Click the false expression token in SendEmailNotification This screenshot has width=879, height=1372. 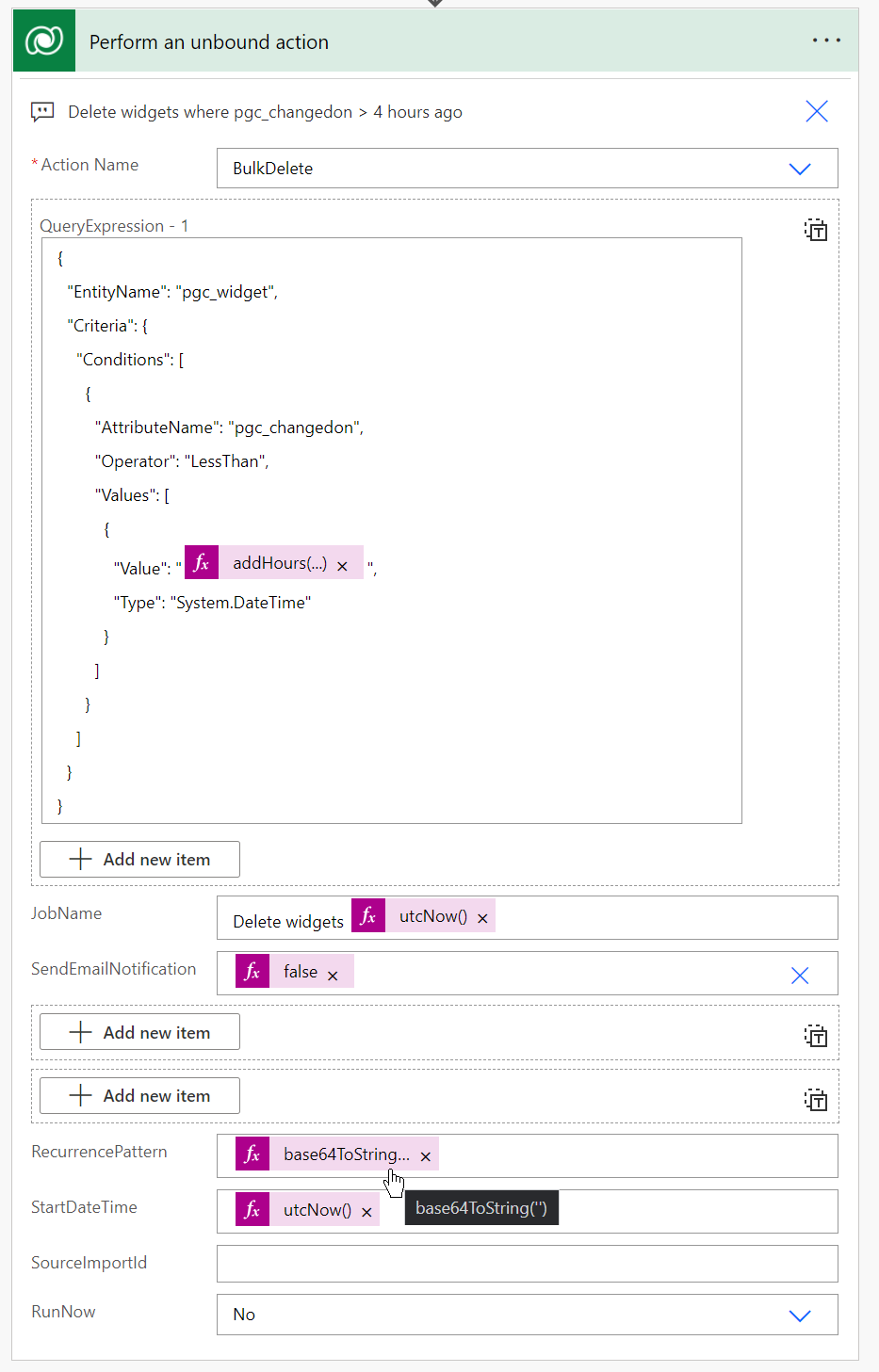click(x=300, y=971)
